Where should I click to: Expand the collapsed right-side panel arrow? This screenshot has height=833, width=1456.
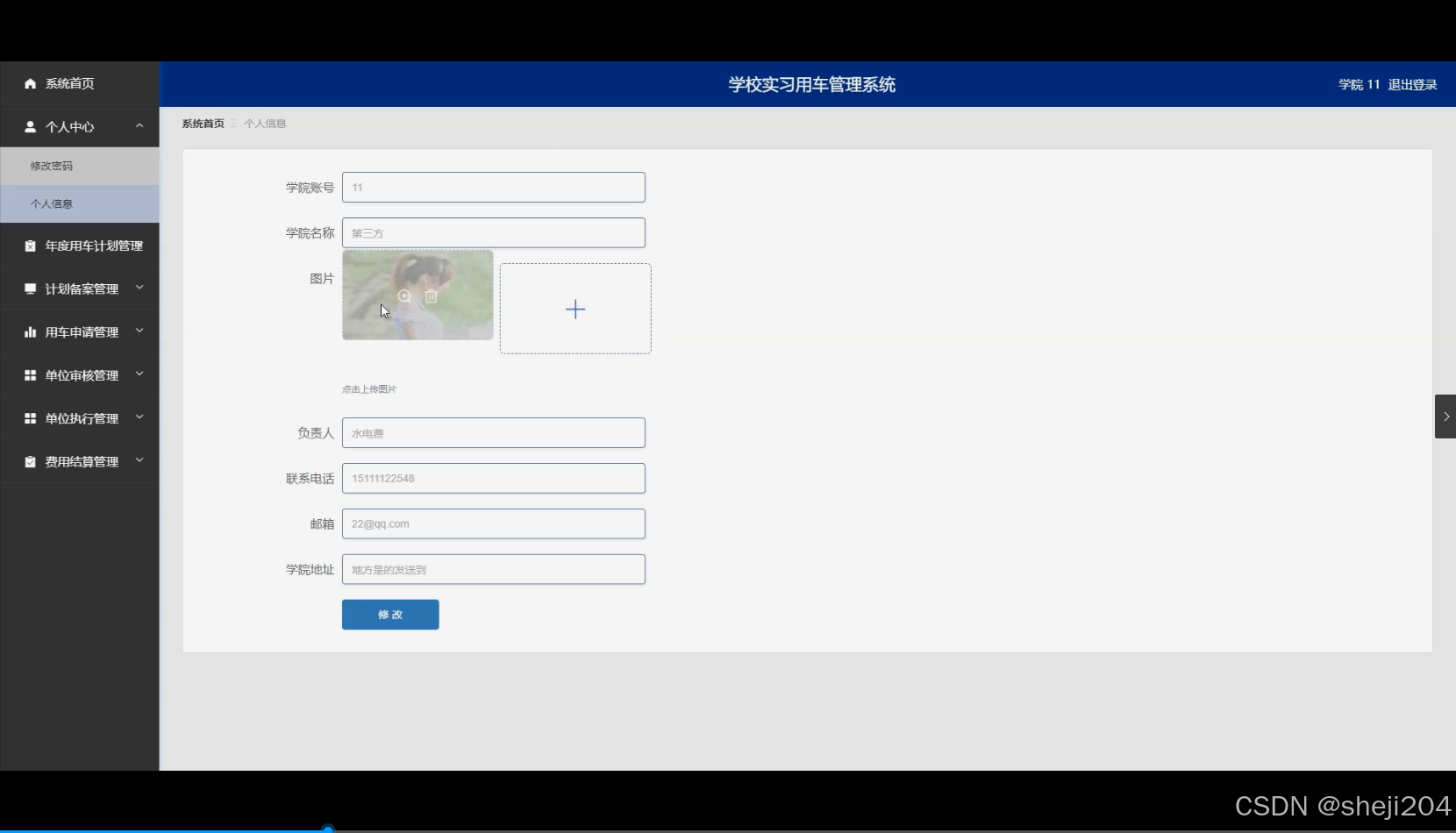(1445, 416)
